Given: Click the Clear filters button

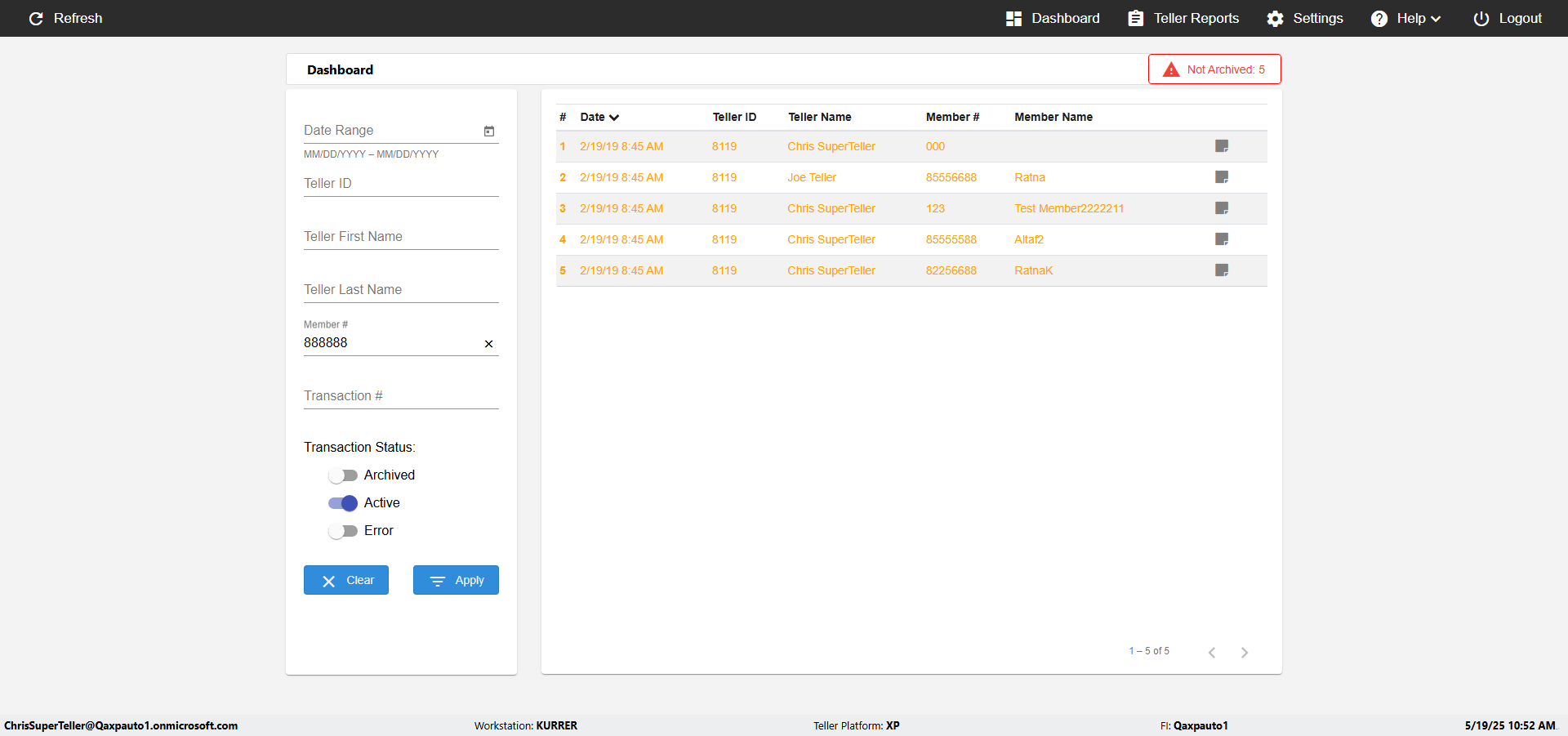Looking at the screenshot, I should (346, 580).
